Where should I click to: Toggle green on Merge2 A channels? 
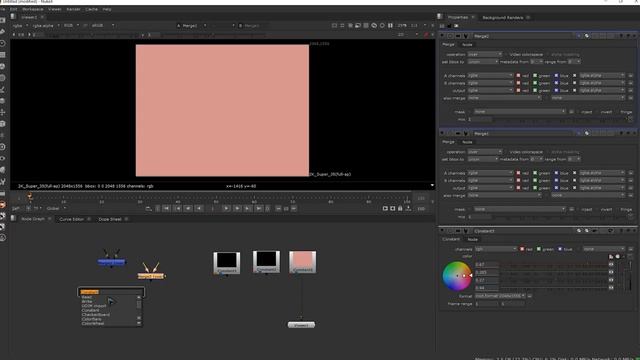pyautogui.click(x=535, y=76)
